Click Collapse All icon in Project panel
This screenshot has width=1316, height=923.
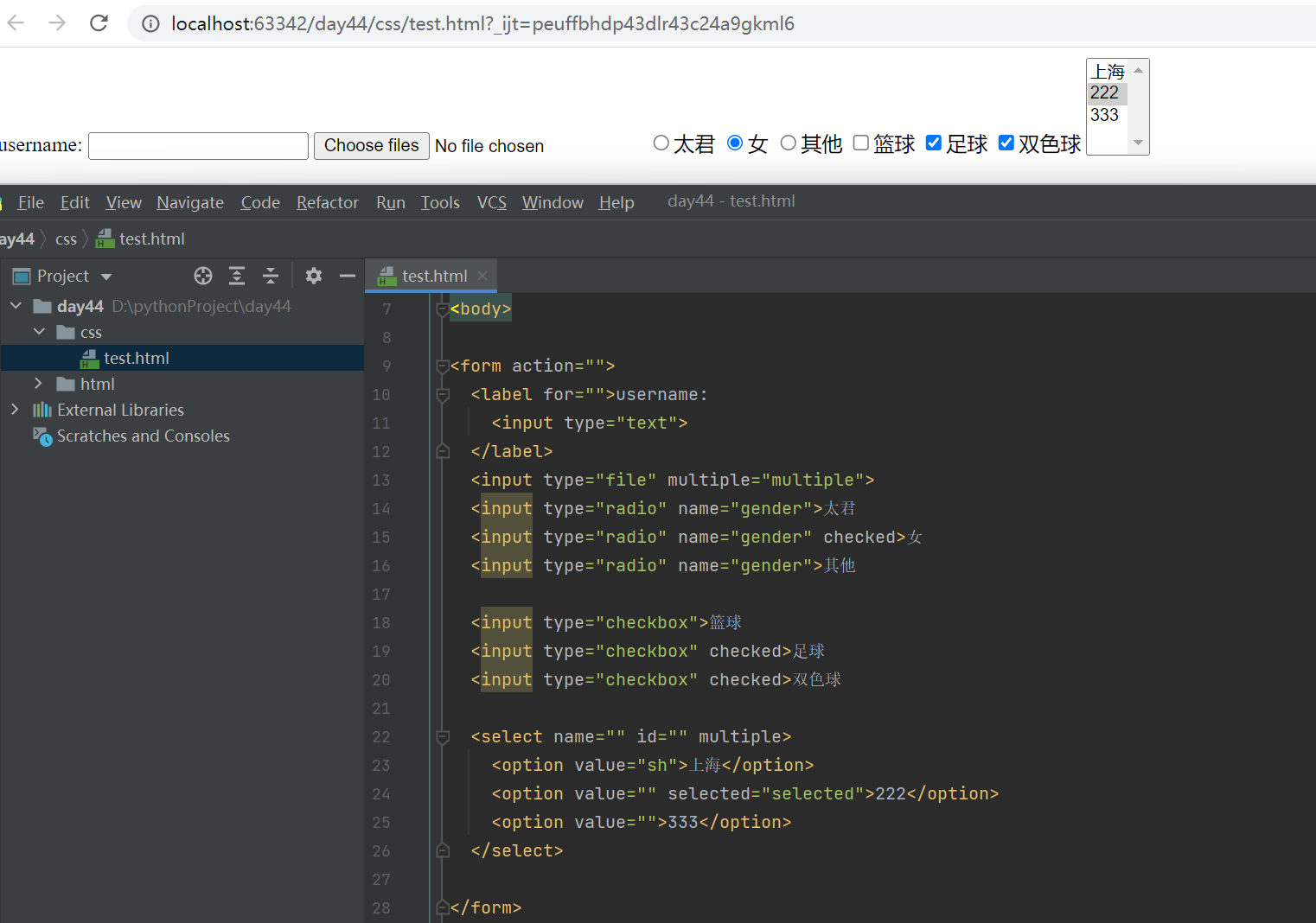click(271, 276)
